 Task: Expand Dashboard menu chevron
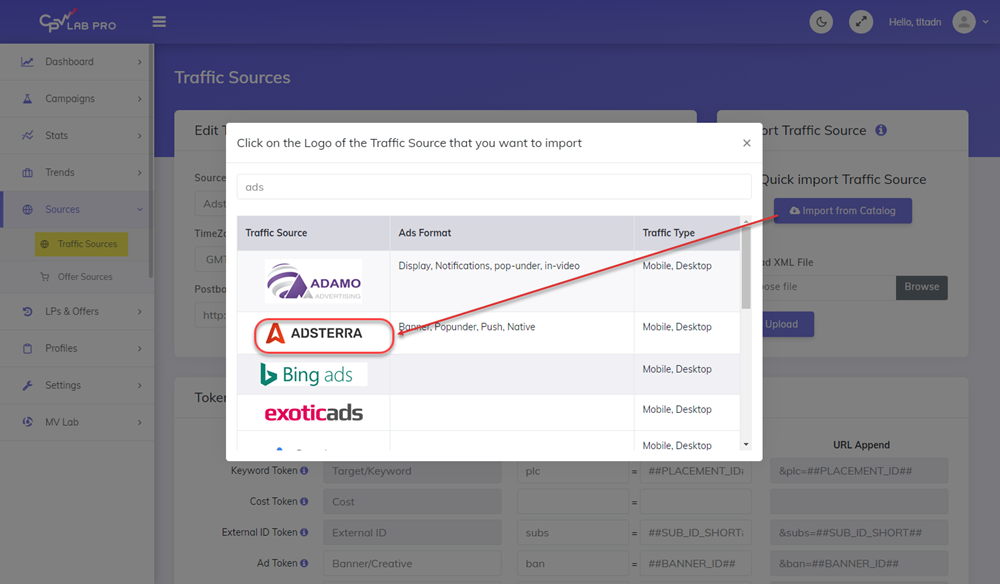click(x=140, y=62)
